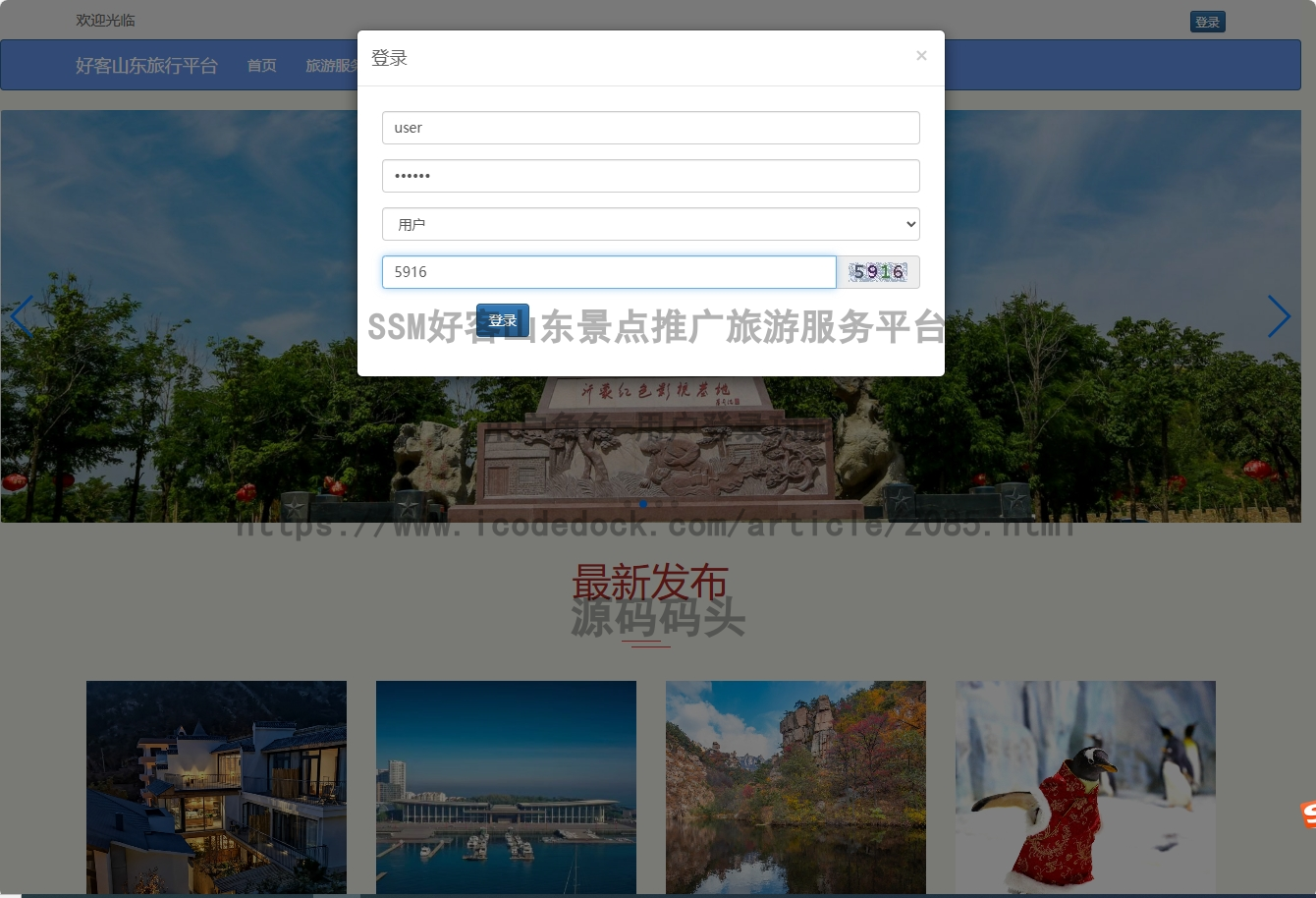
Task: Click the captcha input field showing 5916
Action: coord(609,272)
